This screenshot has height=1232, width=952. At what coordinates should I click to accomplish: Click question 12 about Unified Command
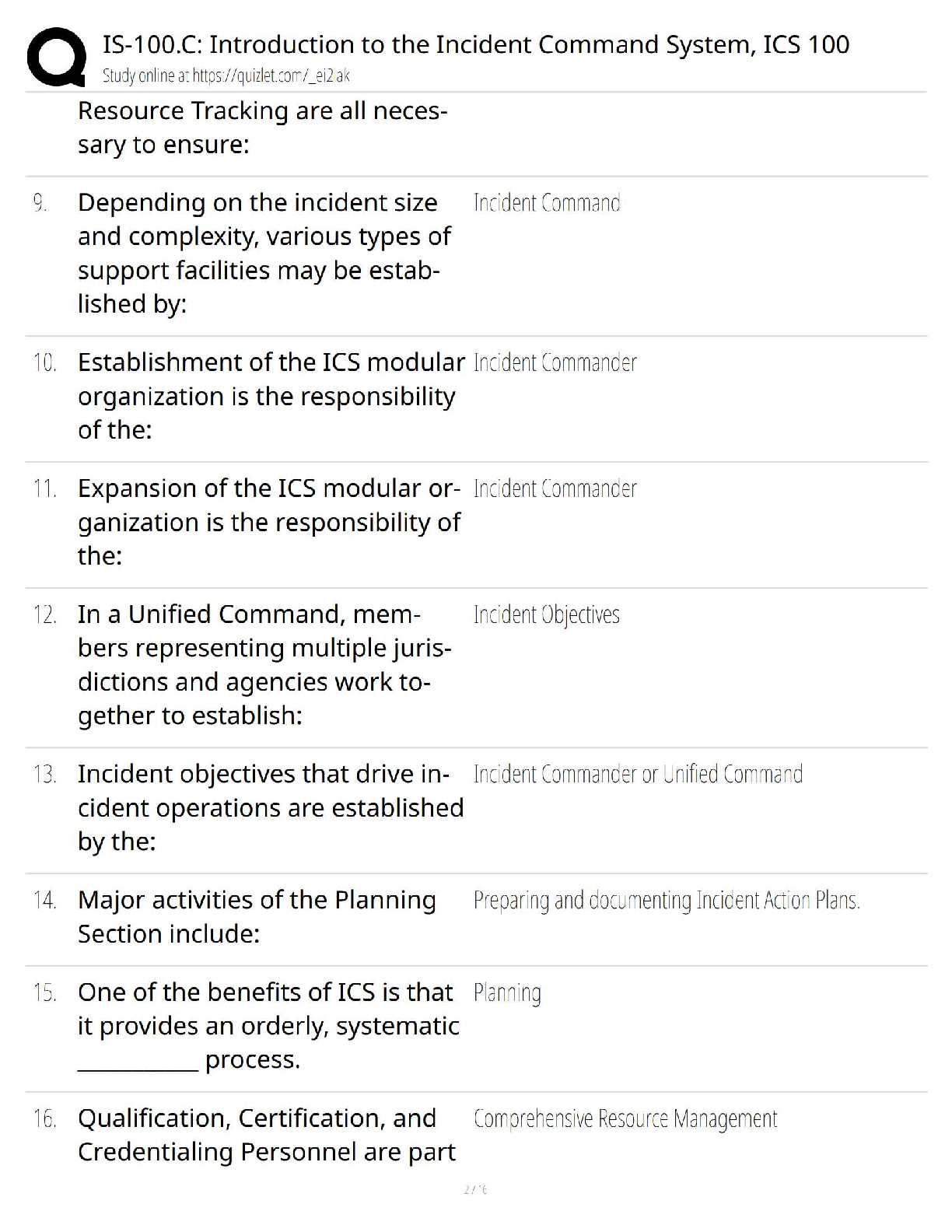point(264,665)
